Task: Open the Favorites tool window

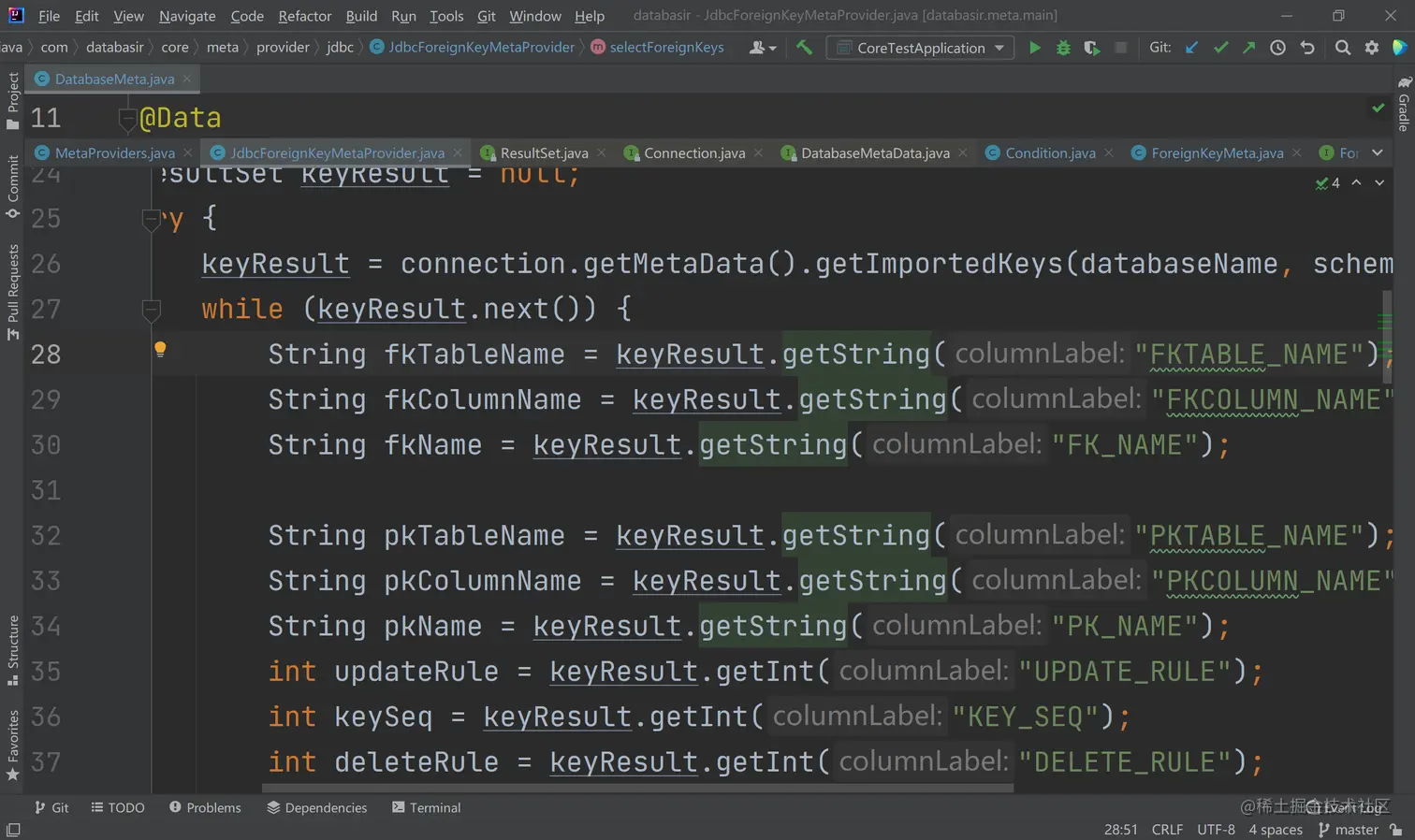Action: (13, 746)
